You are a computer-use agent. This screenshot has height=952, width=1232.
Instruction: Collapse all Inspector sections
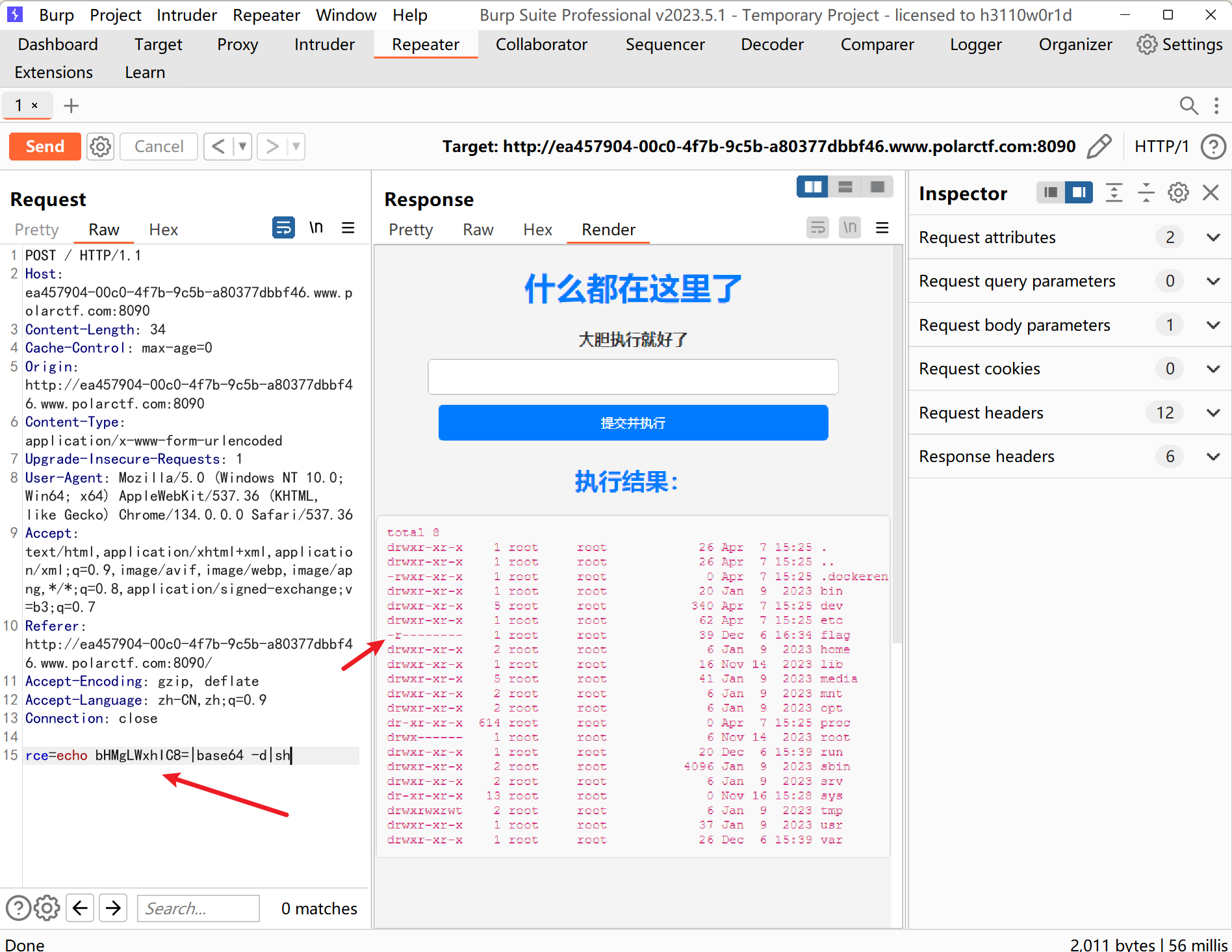[x=1146, y=193]
